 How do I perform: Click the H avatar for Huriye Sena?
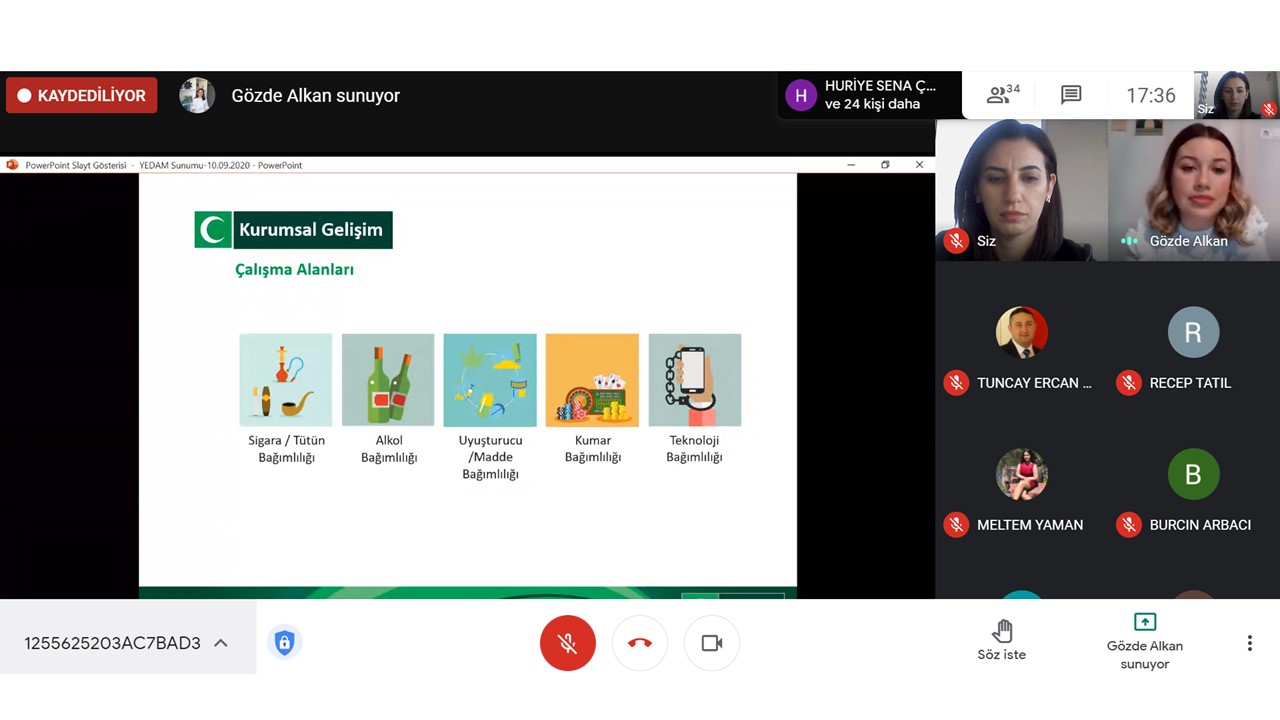tap(800, 96)
